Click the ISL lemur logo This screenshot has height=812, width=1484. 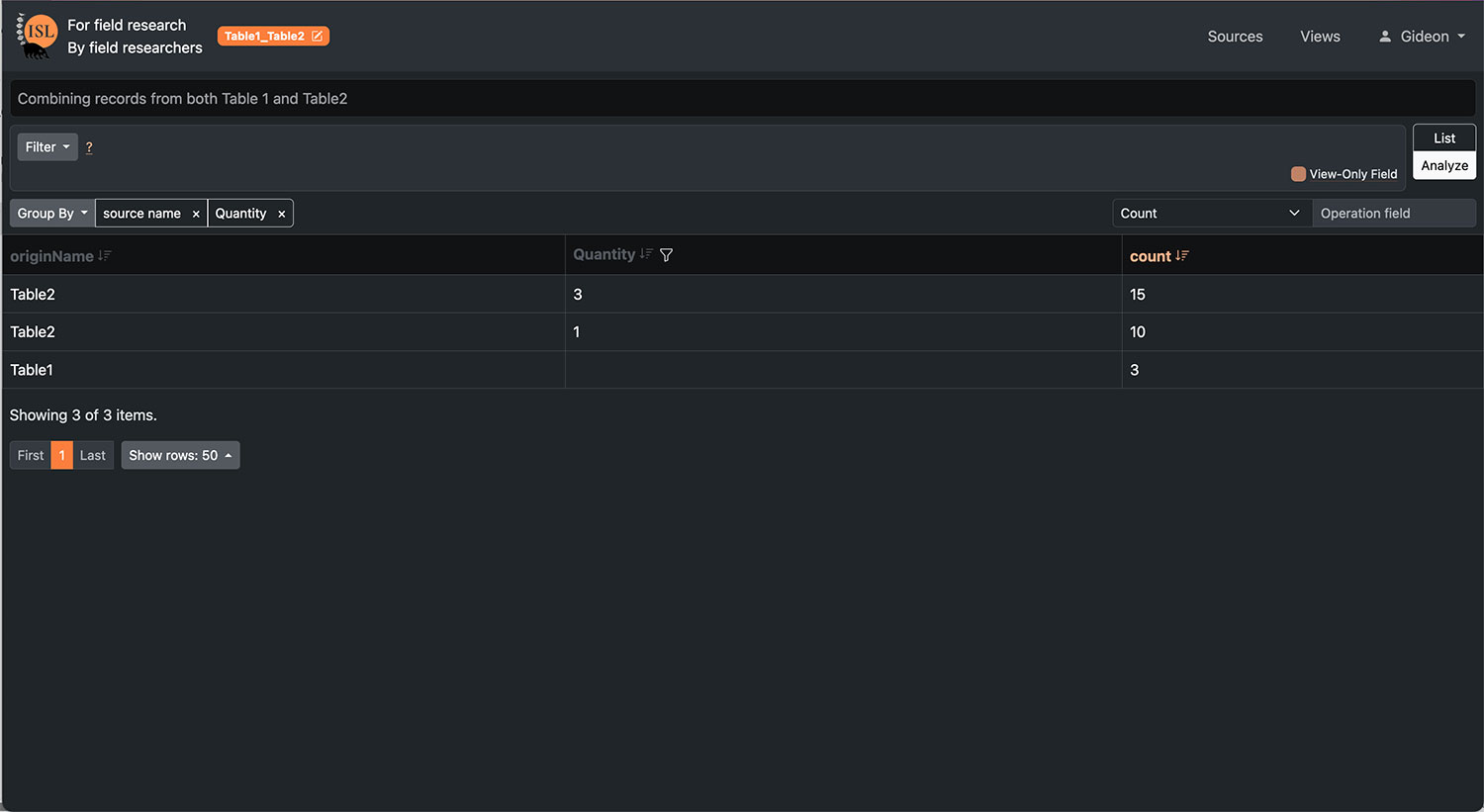point(37,37)
